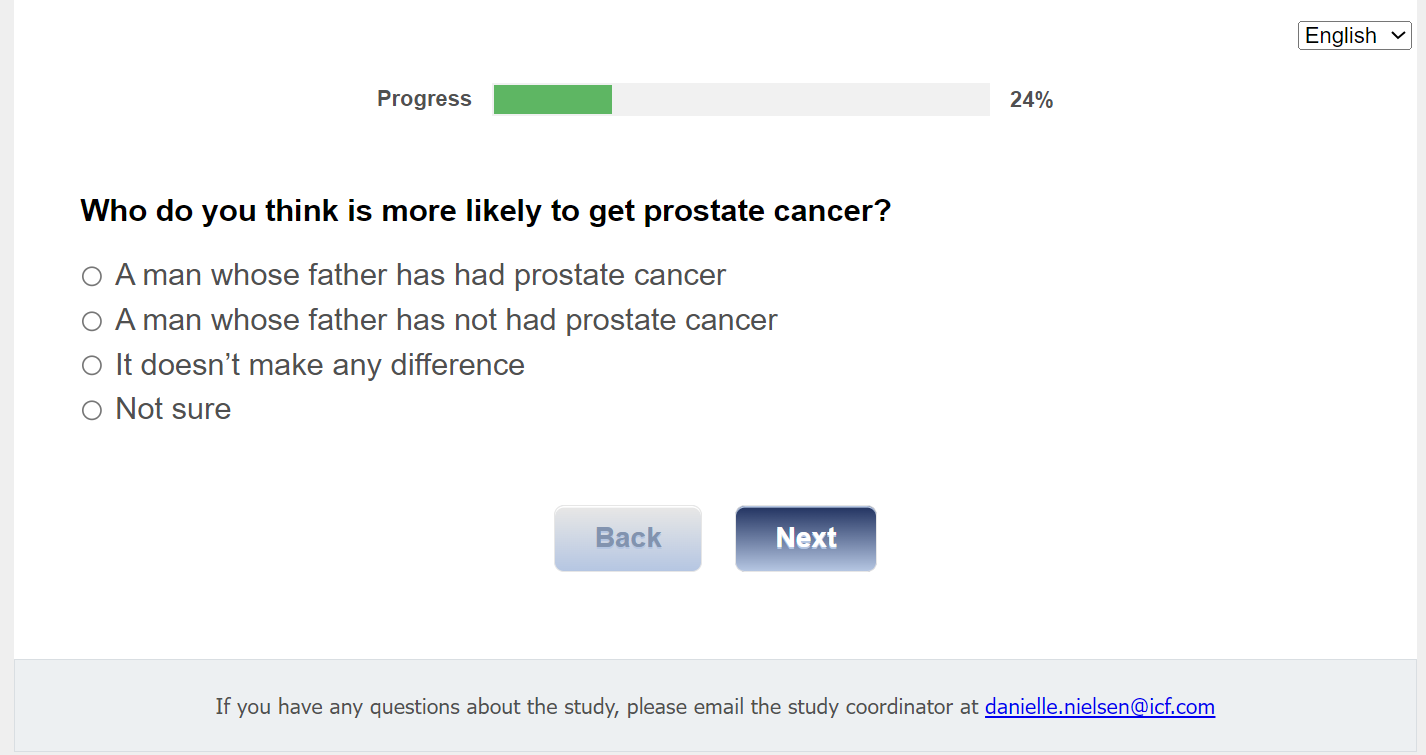This screenshot has width=1426, height=755.
Task: Click the 24% progress percentage
Action: 1031,100
